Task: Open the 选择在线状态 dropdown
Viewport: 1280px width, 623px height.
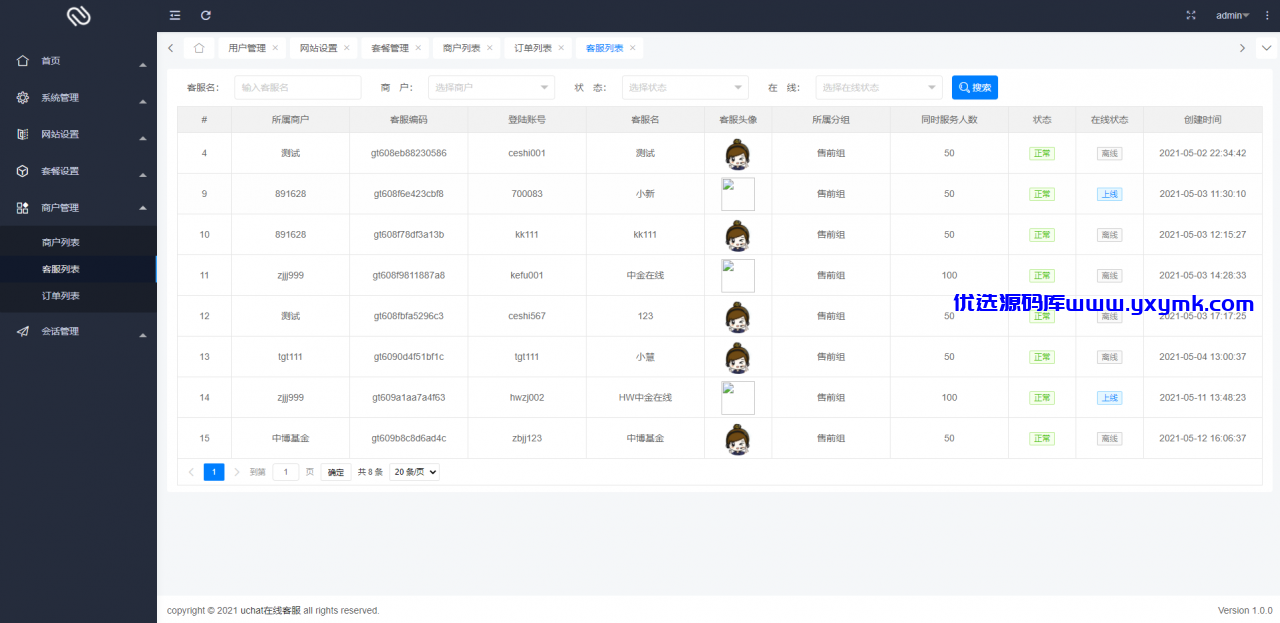Action: point(879,87)
